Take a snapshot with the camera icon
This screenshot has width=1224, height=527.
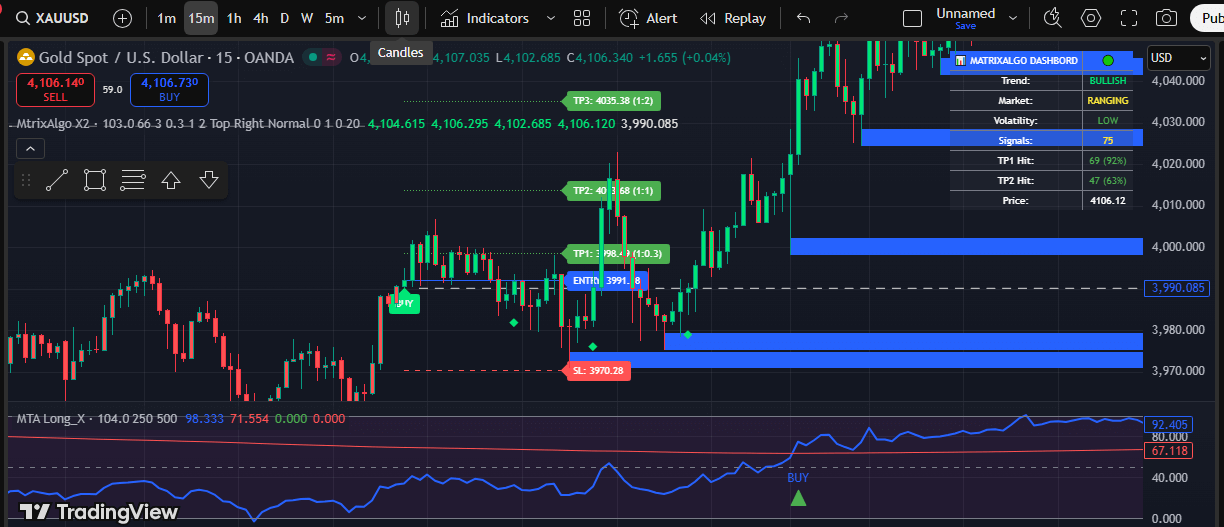click(x=1165, y=18)
